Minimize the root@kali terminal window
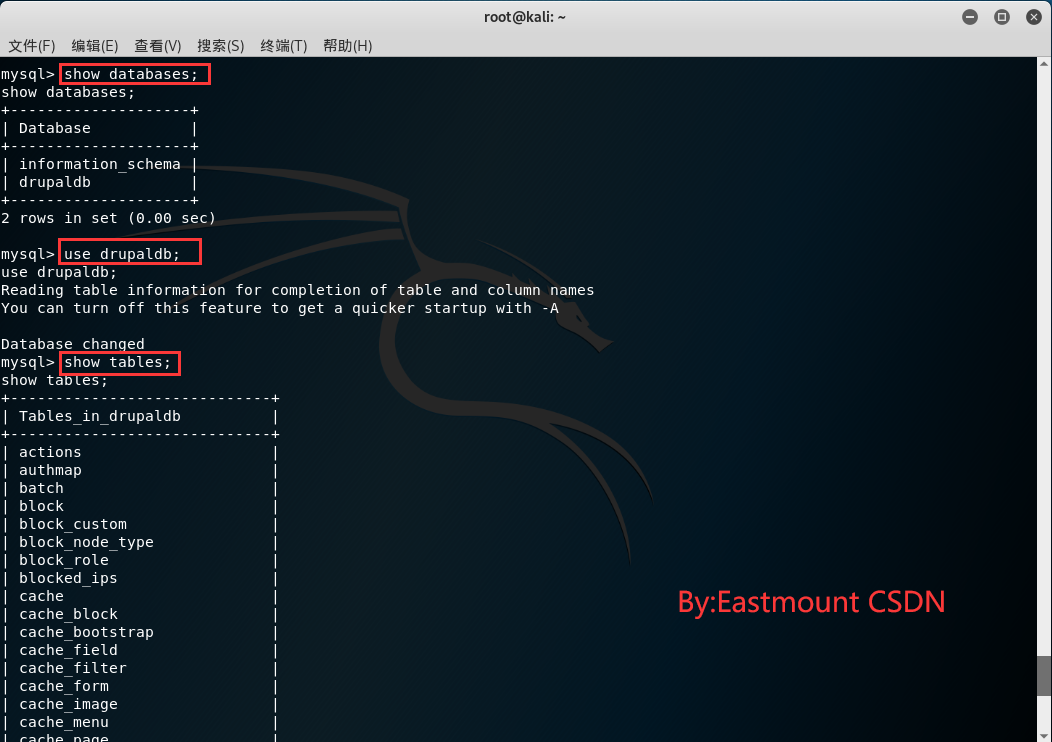 click(969, 17)
